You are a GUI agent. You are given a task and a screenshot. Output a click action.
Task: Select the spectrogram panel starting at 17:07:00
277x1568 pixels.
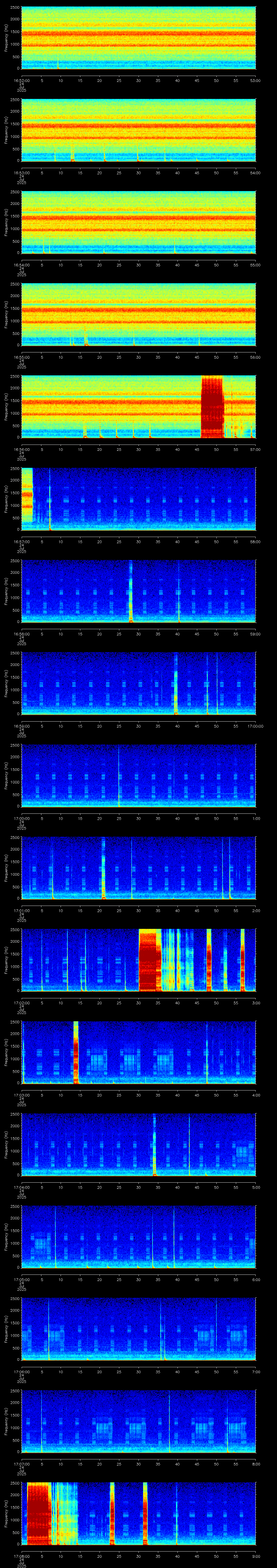[x=138, y=1421]
